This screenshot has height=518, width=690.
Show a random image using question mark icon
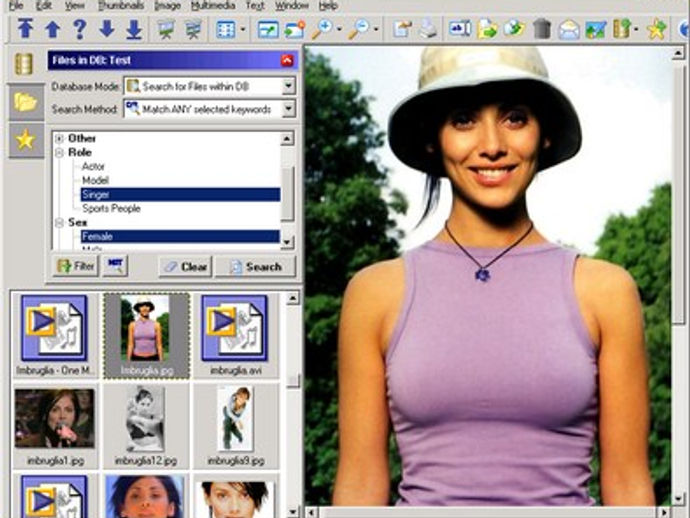80,29
